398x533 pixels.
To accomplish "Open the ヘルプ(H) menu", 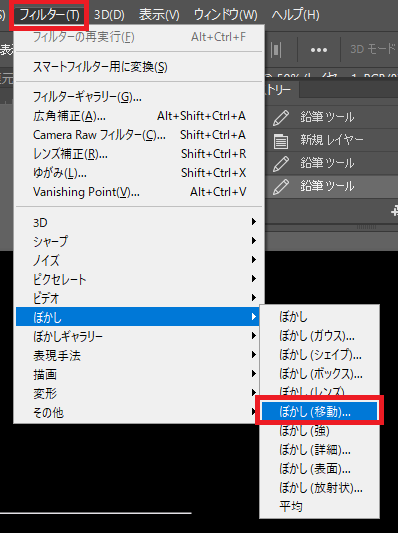I will click(x=295, y=15).
